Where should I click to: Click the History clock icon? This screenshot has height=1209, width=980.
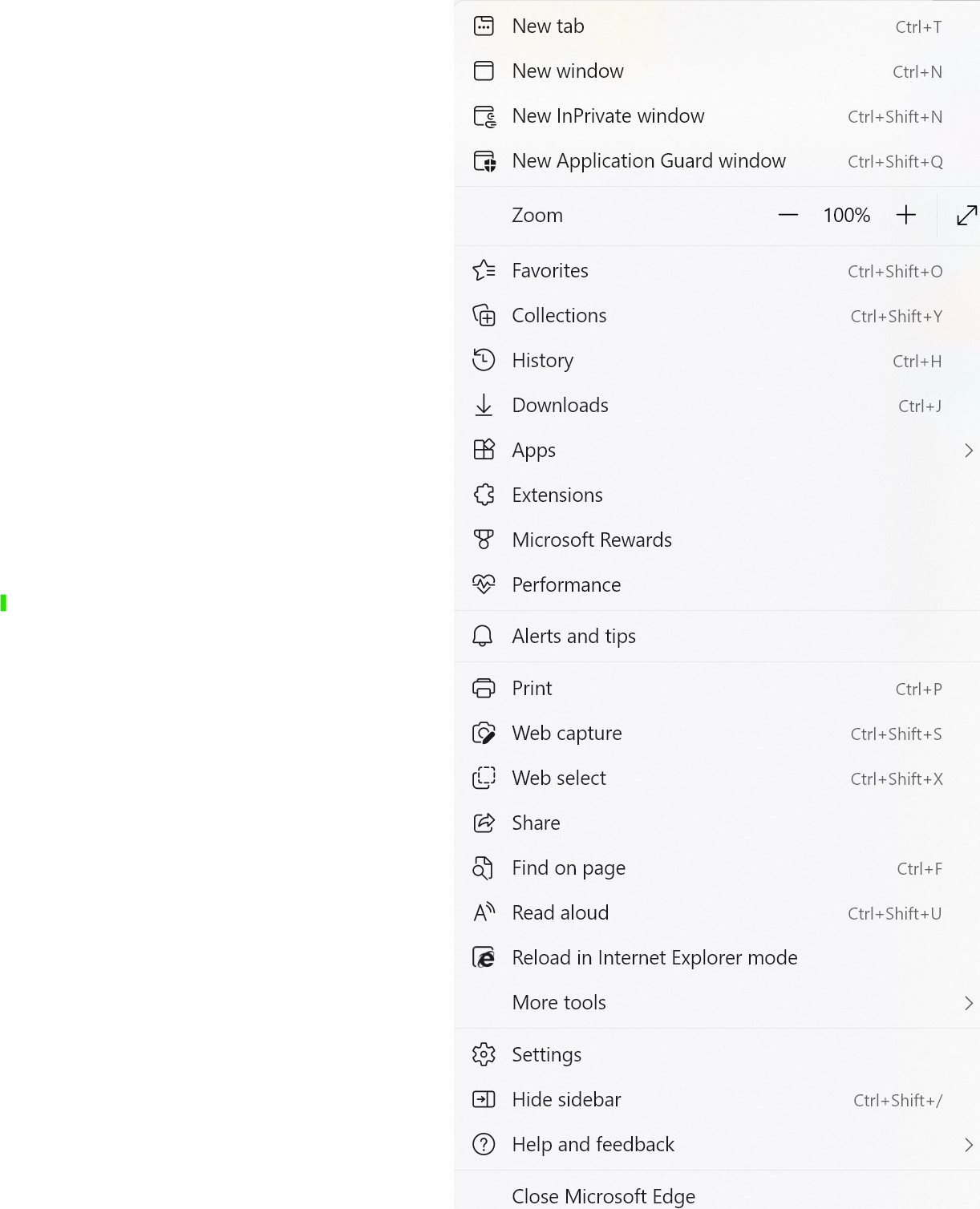tap(484, 361)
